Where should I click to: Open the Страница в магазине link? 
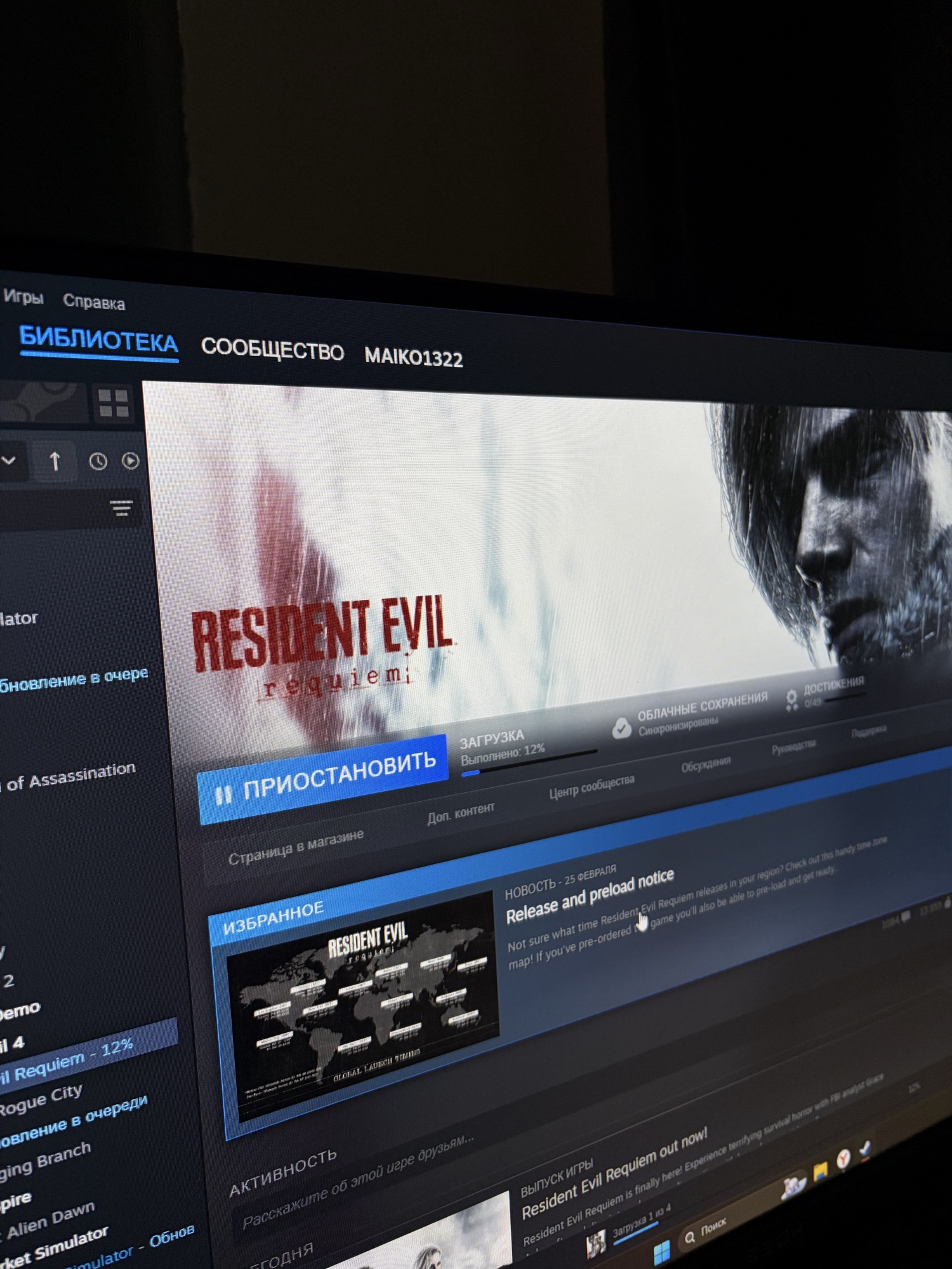point(296,847)
